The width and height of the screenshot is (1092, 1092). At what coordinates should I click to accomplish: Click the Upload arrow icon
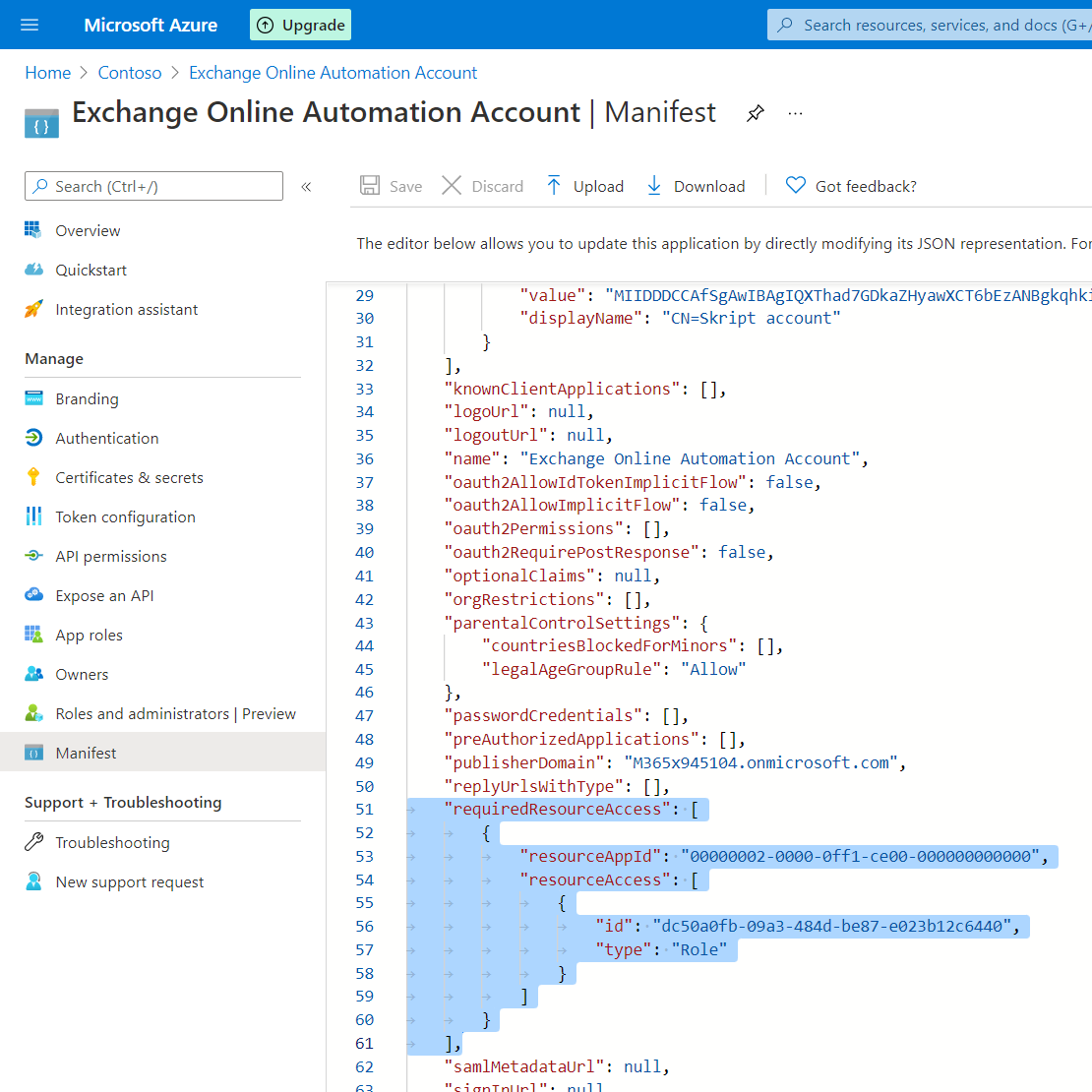click(x=554, y=185)
